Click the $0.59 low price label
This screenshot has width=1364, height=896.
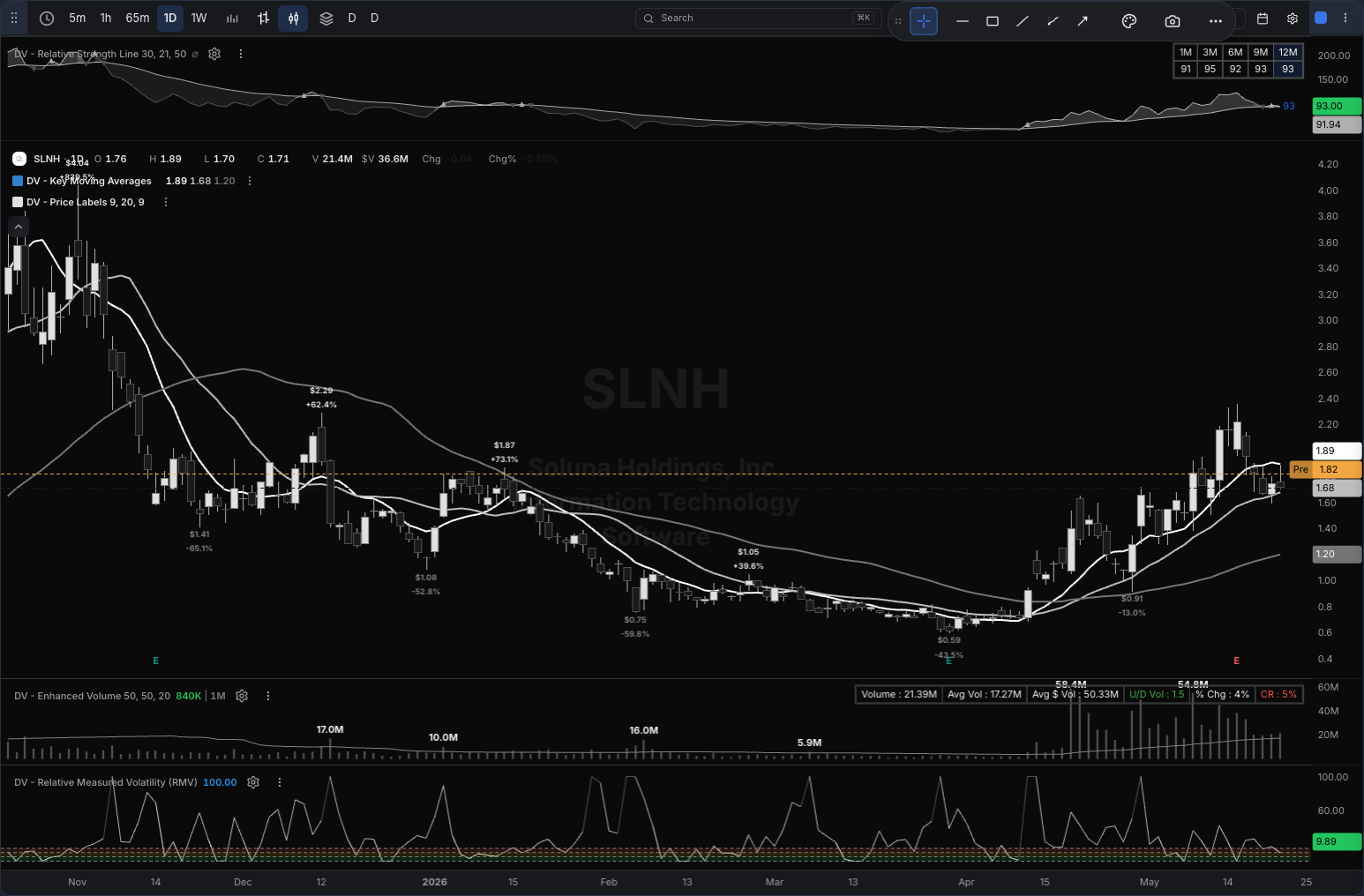coord(949,640)
